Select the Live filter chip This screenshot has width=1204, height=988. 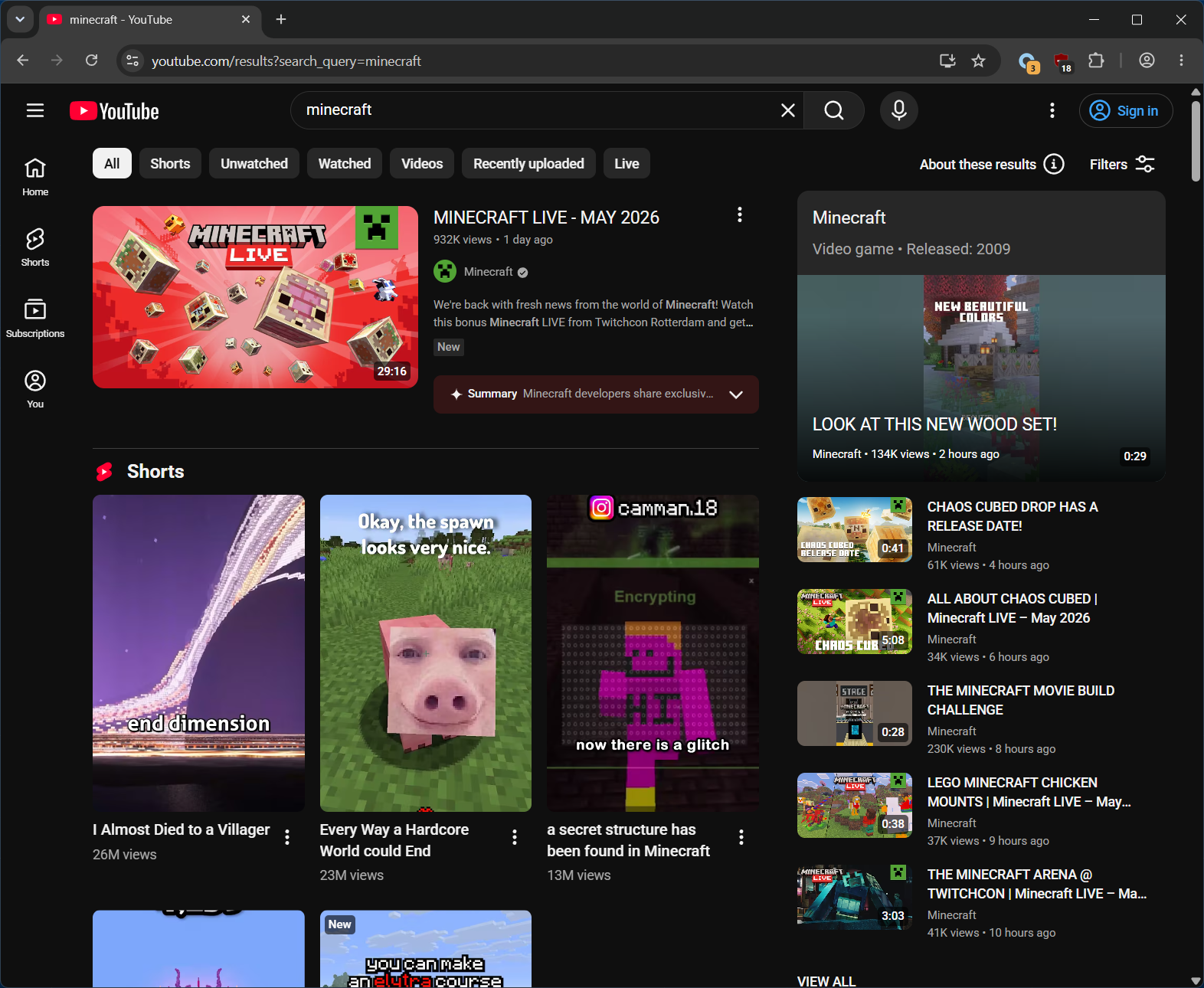627,163
